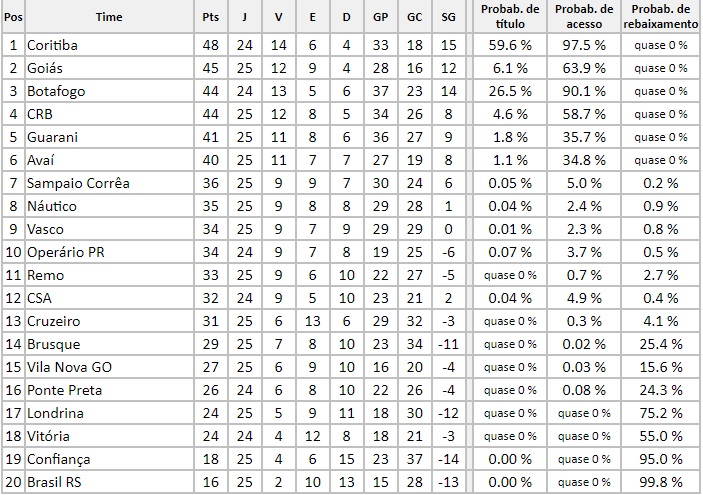The width and height of the screenshot is (703, 495).
Task: Click the Pts column header
Action: (210, 17)
